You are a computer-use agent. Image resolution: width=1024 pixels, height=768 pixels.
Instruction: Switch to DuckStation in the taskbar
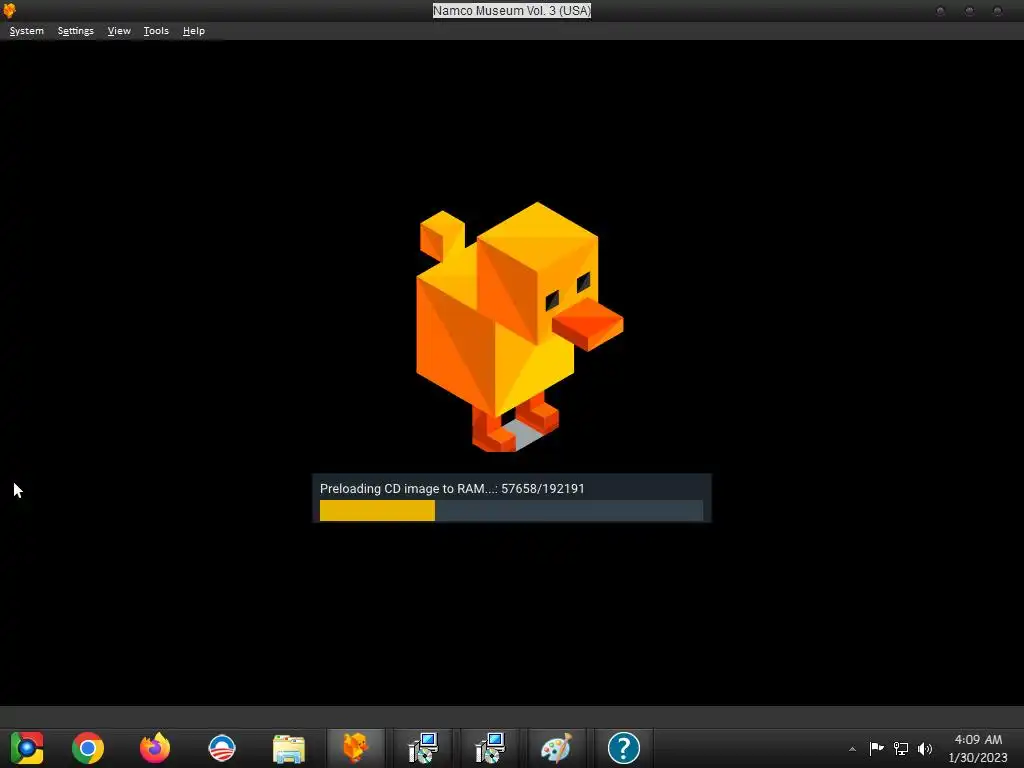click(x=356, y=748)
